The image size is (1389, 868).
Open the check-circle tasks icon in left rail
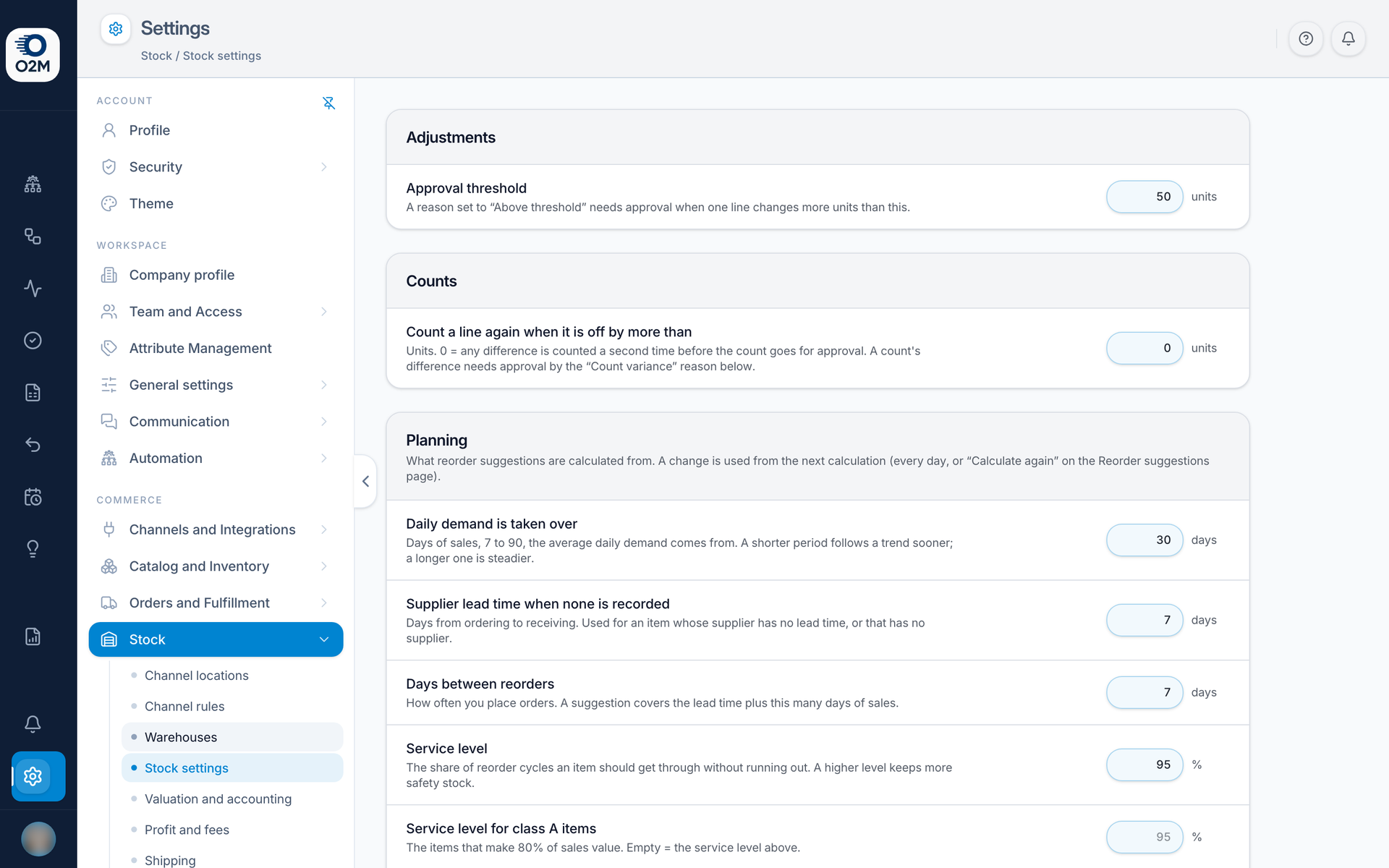pyautogui.click(x=33, y=341)
